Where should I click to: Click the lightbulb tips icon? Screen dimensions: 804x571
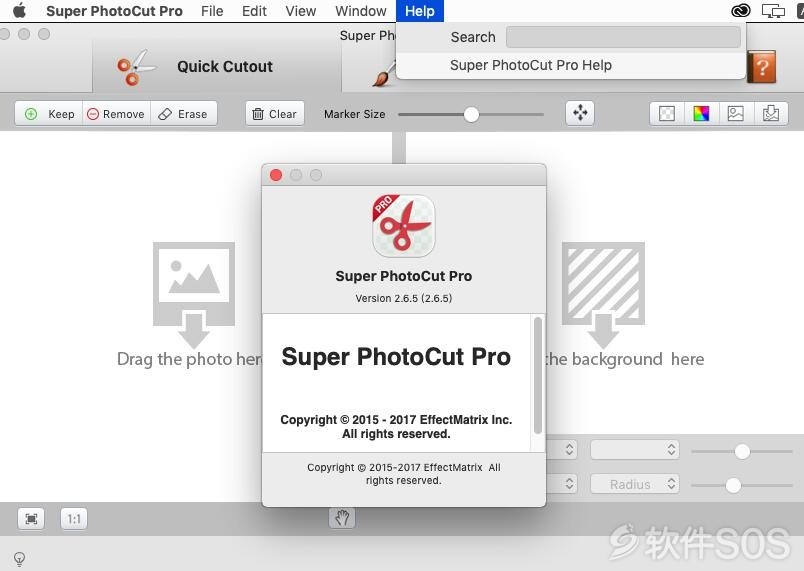pyautogui.click(x=19, y=559)
